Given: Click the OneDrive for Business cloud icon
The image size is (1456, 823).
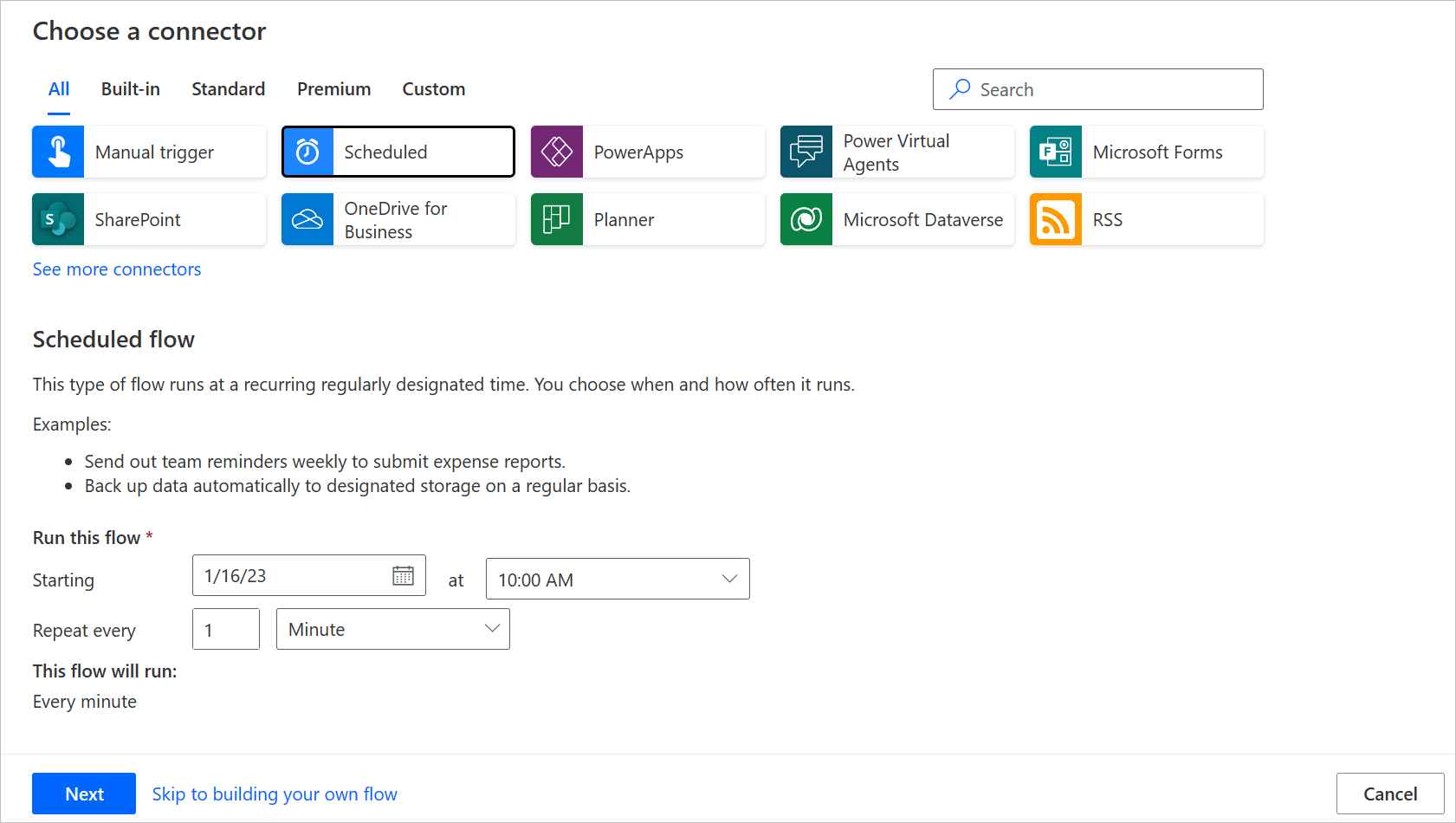Looking at the screenshot, I should tap(307, 219).
